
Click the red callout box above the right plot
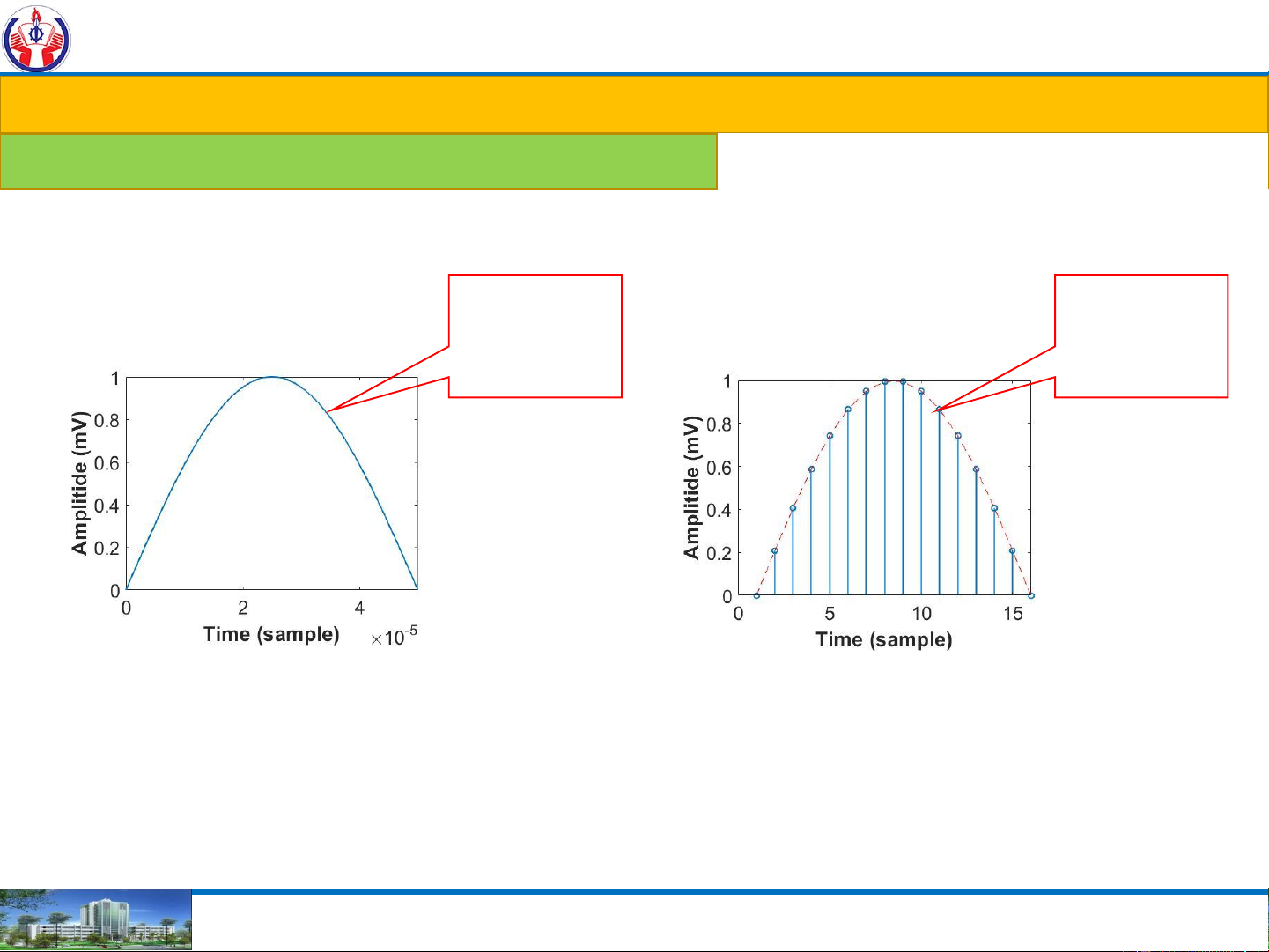1141,335
